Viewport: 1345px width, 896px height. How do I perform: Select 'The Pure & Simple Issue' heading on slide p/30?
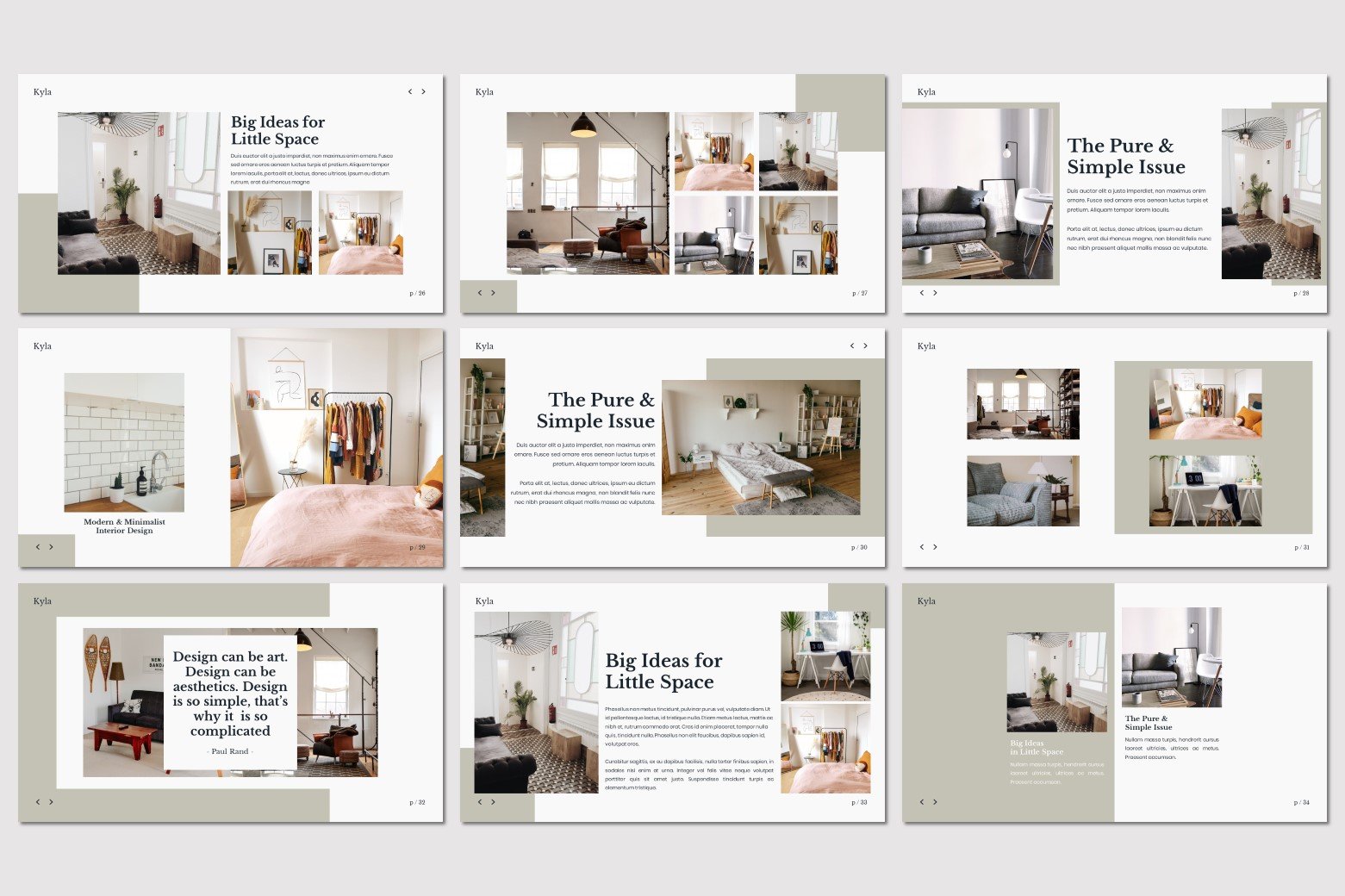[595, 410]
